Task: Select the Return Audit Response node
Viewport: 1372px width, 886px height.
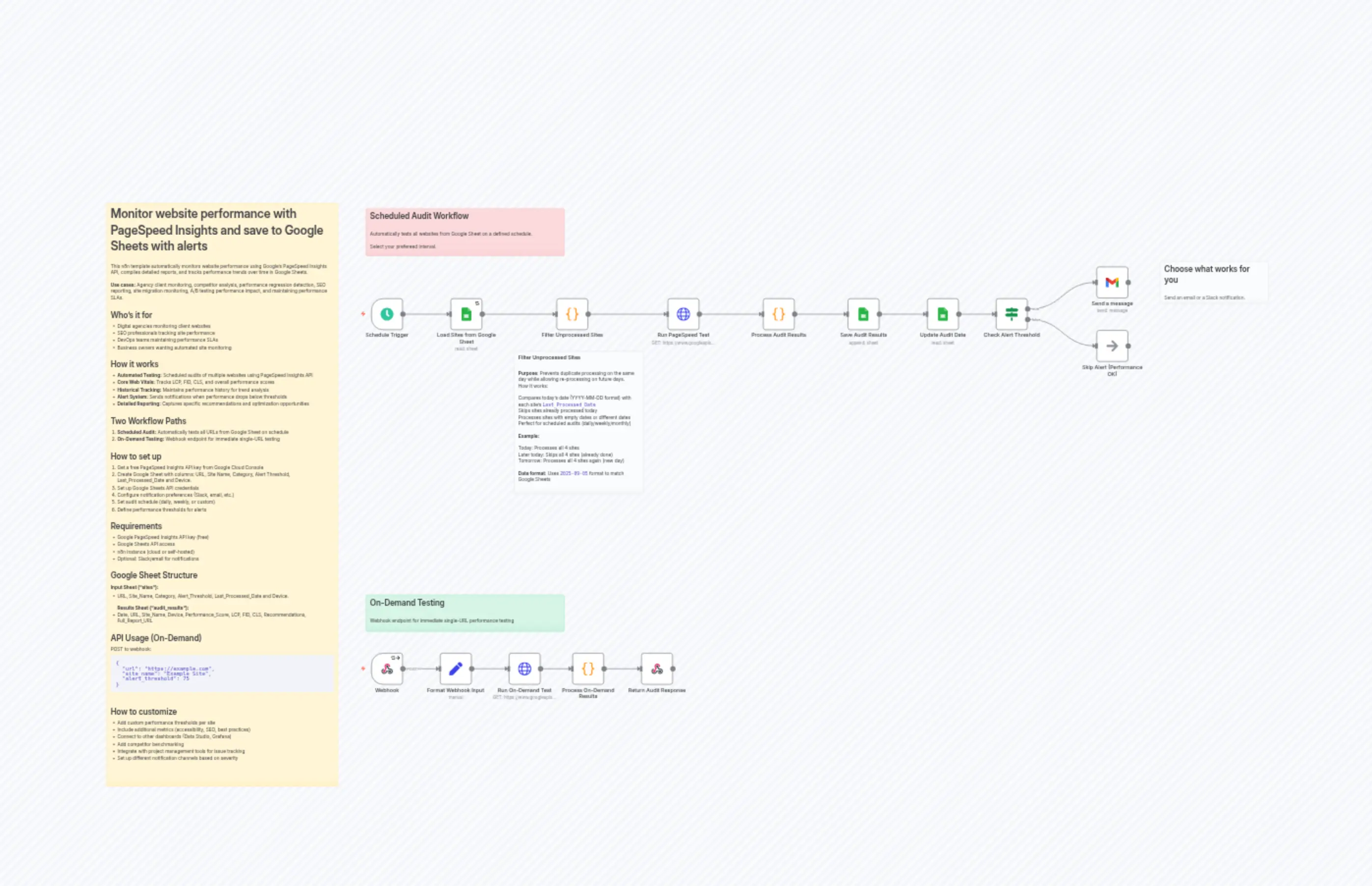Action: click(x=657, y=669)
